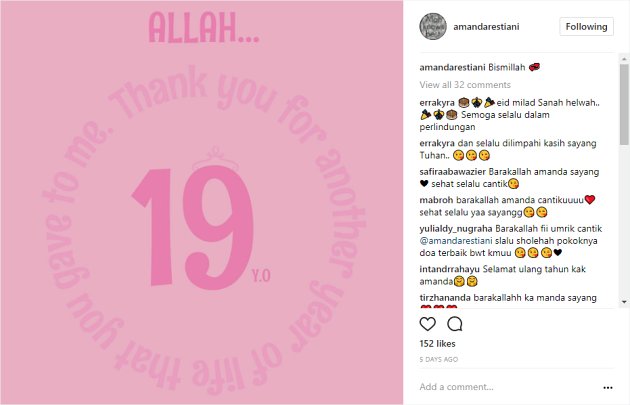
Task: Click the 5 DAYS AGO timestamp
Action: point(438,359)
